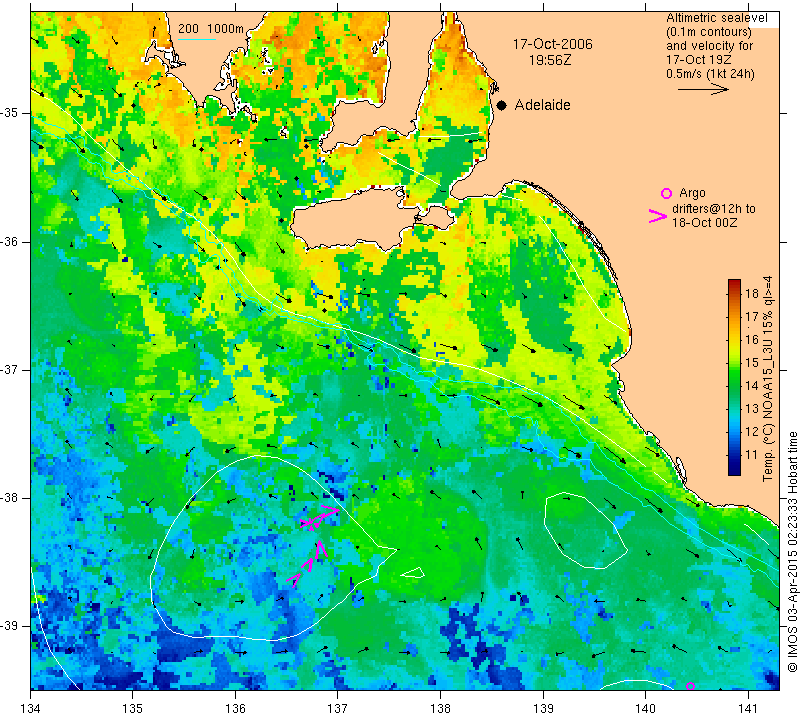800x720 pixels.
Task: Click the Argo legend label
Action: coord(692,193)
